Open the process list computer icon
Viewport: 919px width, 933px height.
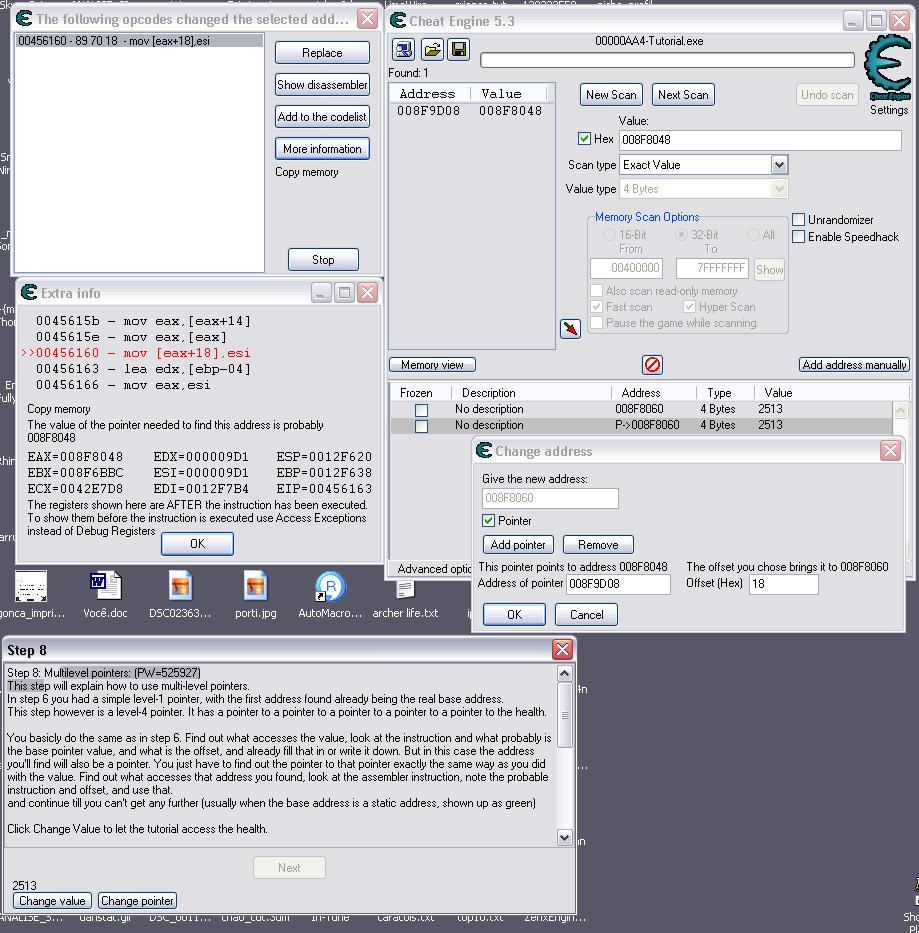[x=404, y=49]
